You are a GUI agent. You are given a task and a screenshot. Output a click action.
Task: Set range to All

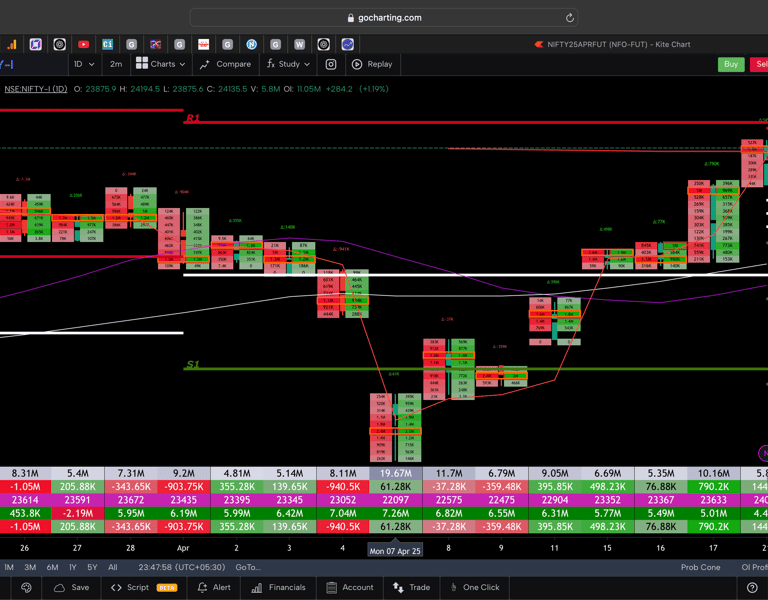(113, 567)
